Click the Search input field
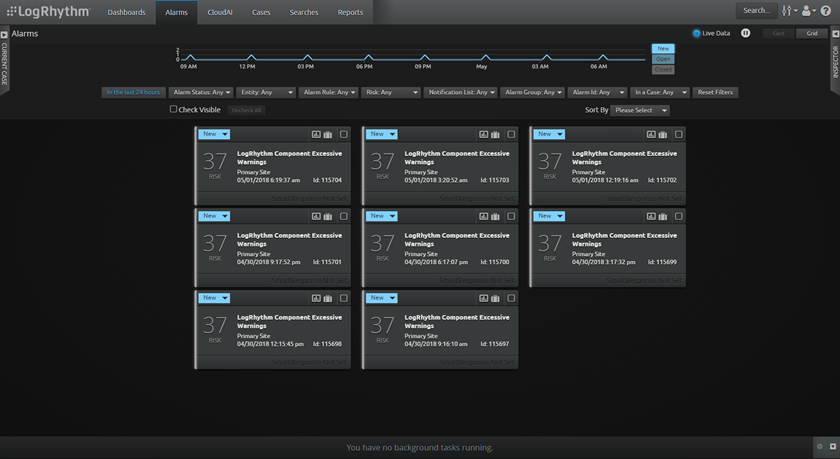The image size is (840, 459). (756, 11)
